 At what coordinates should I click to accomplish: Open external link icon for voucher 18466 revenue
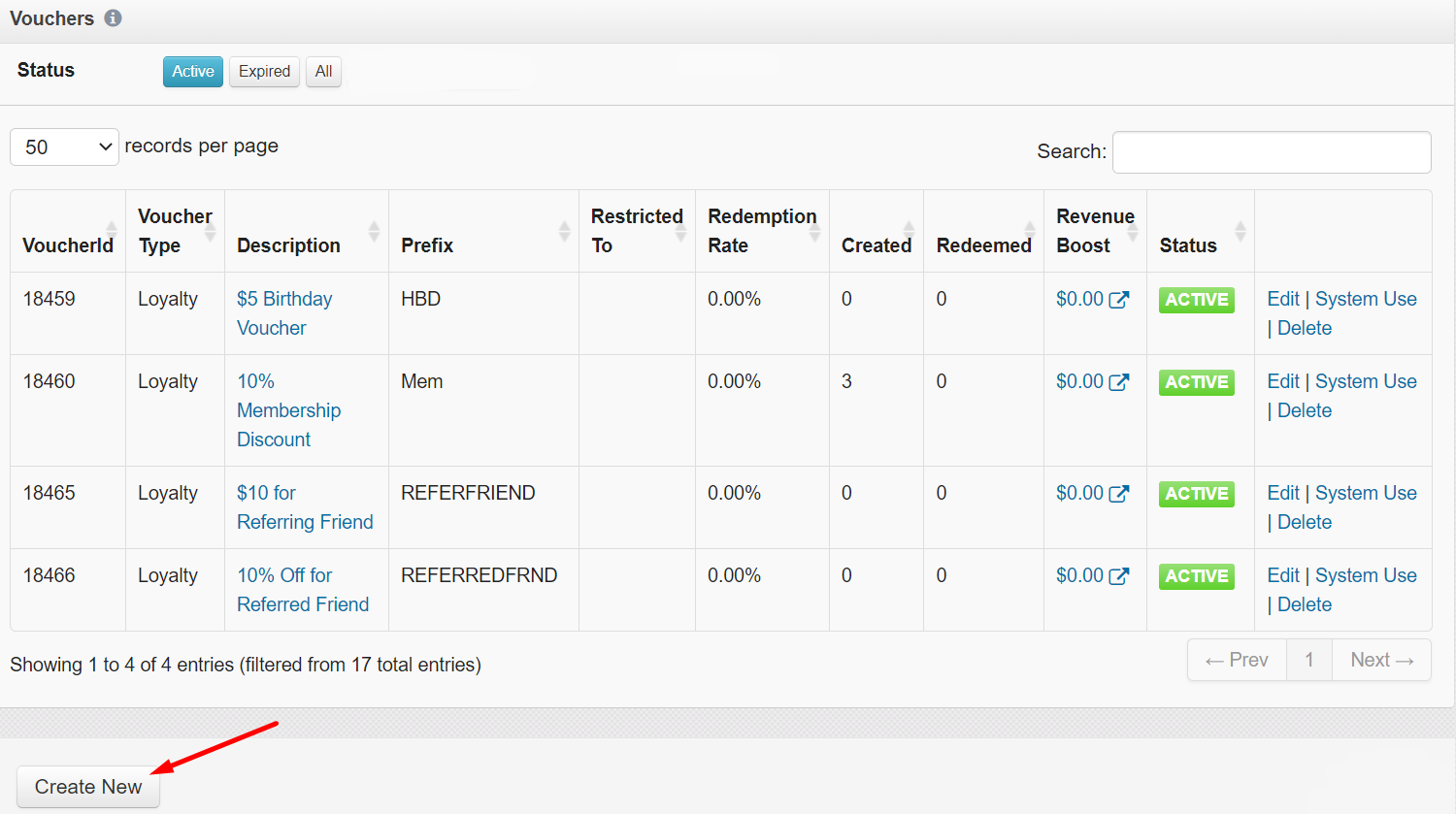(x=1119, y=576)
